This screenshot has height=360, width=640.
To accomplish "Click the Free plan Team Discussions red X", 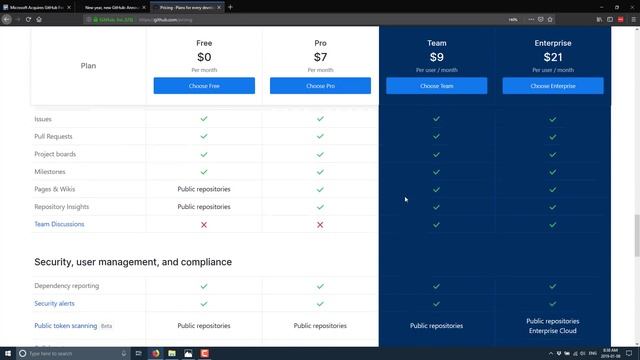I will pos(204,224).
